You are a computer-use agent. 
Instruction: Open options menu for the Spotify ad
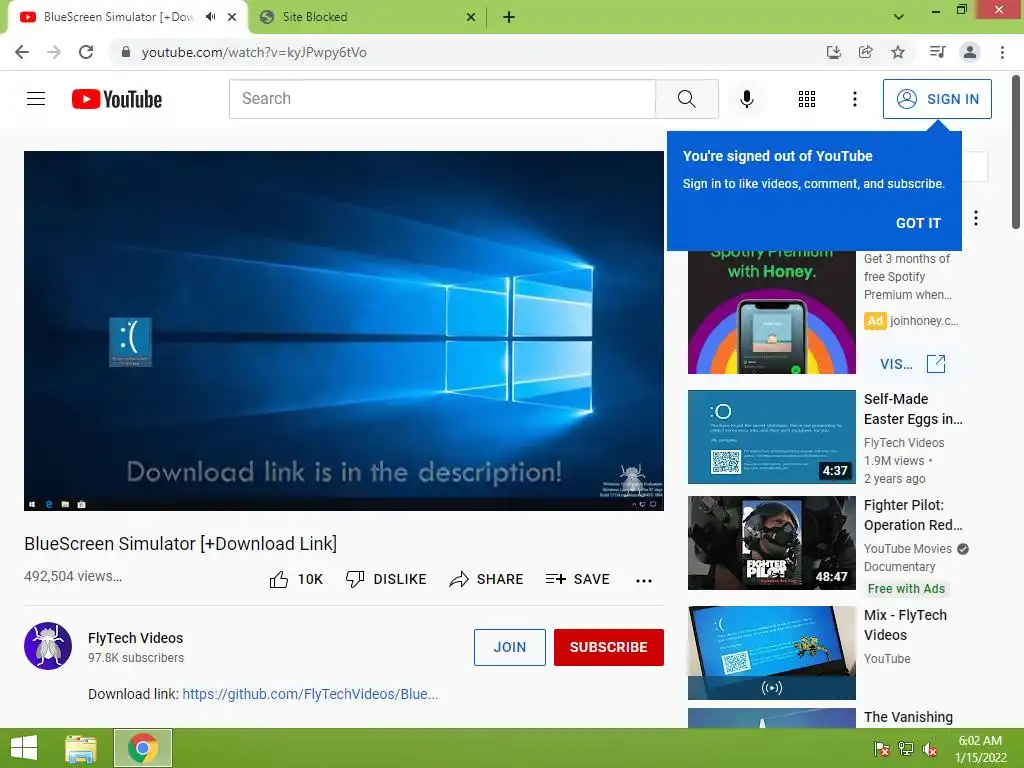pos(976,218)
